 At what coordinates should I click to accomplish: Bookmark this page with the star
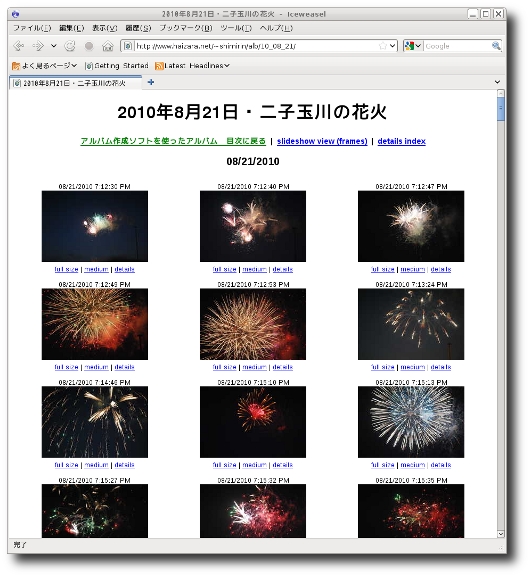pos(382,46)
